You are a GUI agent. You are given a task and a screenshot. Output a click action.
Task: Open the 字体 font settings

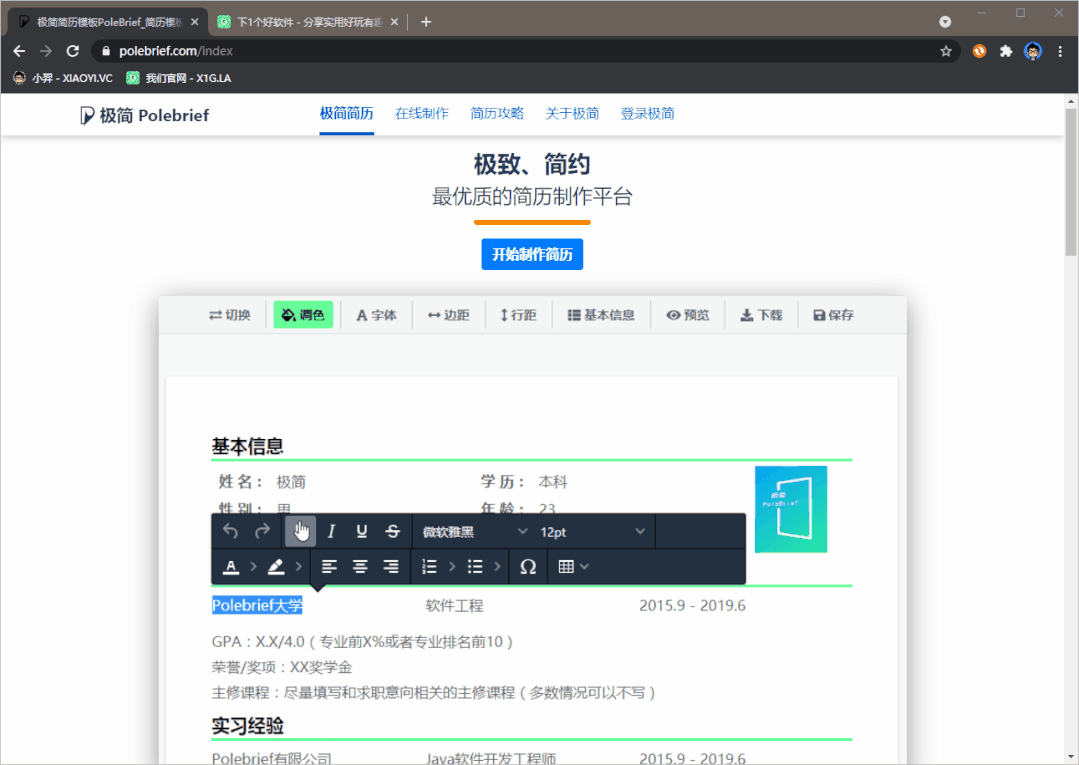click(376, 315)
